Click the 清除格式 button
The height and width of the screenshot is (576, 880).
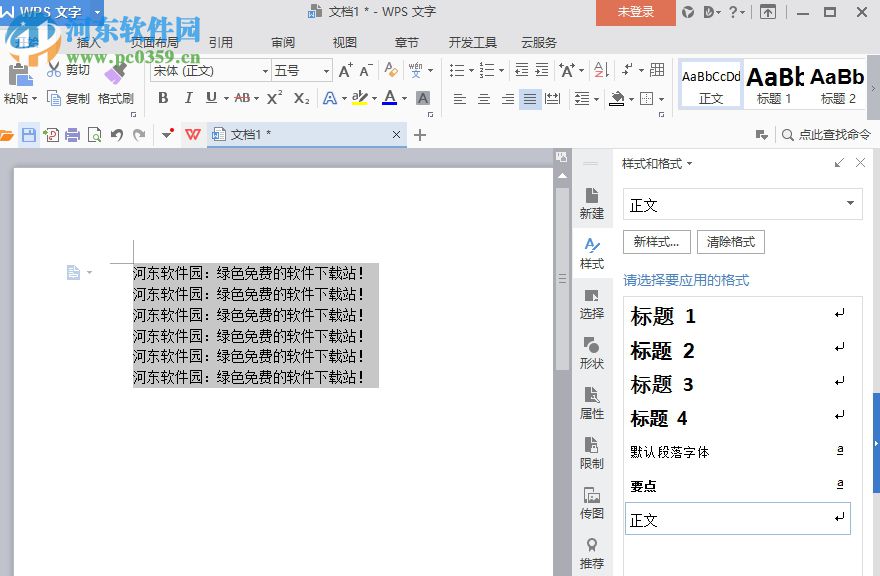coord(731,242)
